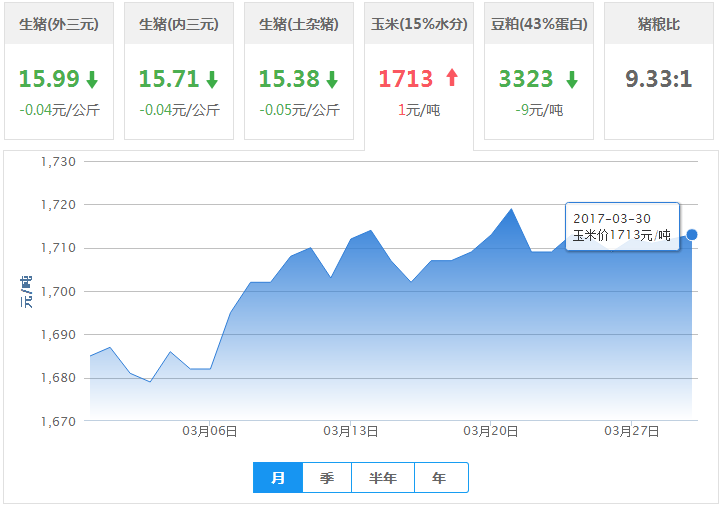Click the -9元/吨 change text
Screen dimensions: 723x508
[539, 110]
